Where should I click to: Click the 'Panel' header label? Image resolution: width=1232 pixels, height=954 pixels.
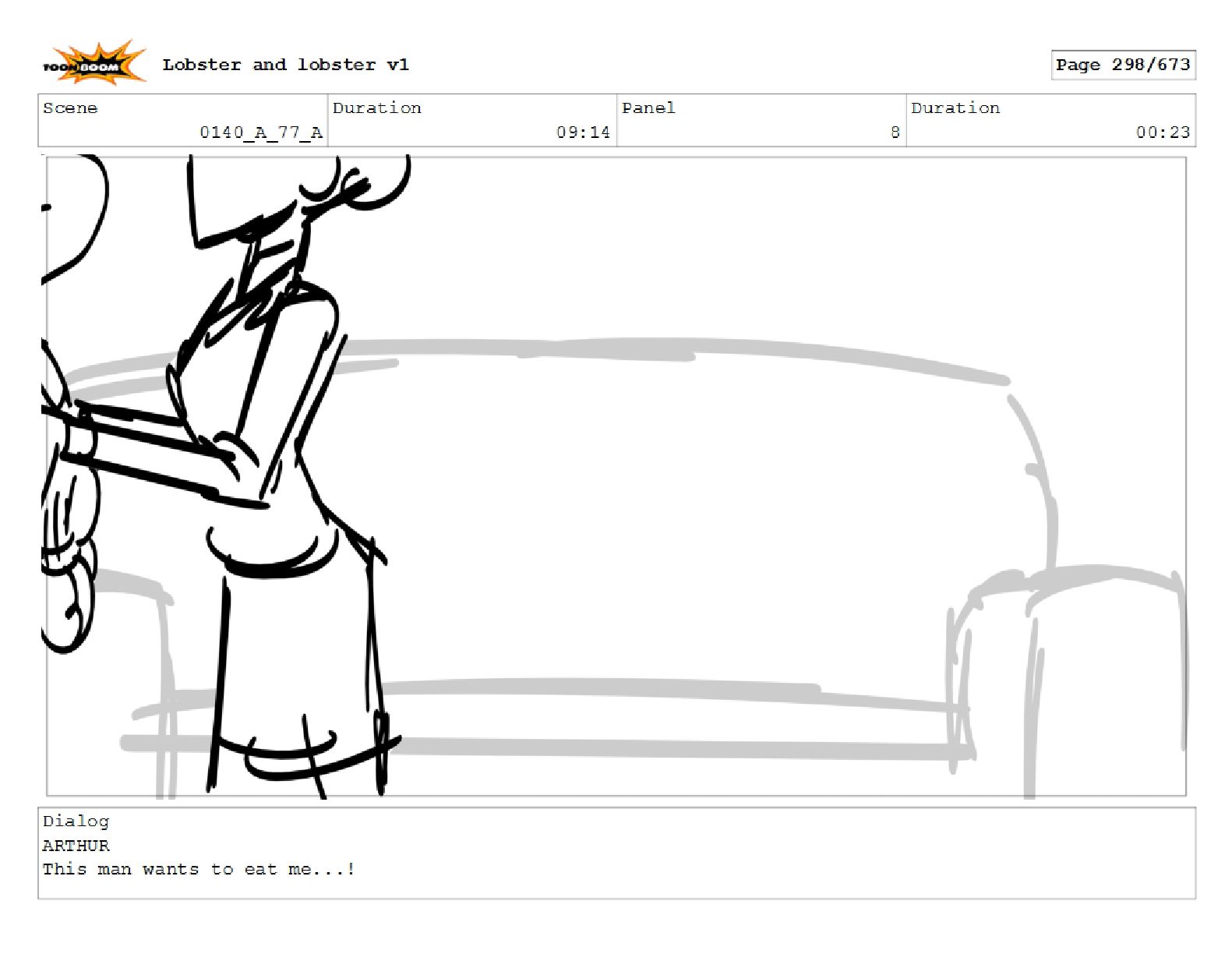(648, 108)
